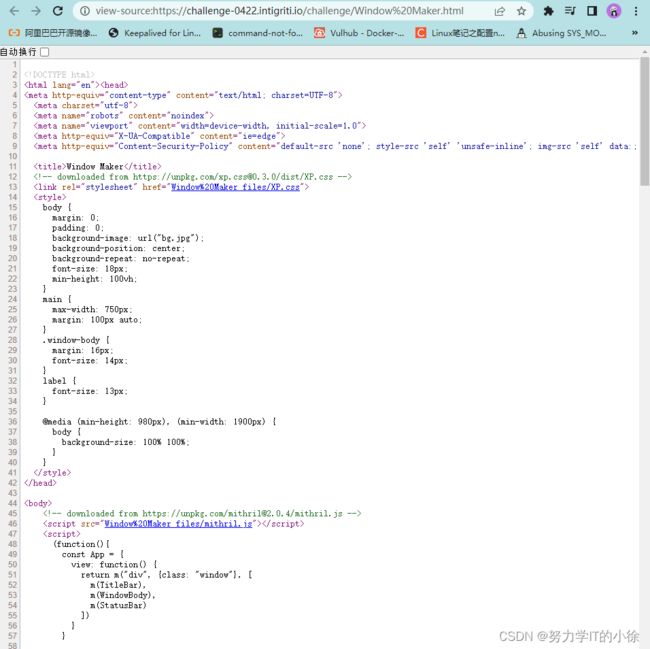Open the user profile avatar
Screen dimensions: 650x649
click(614, 11)
